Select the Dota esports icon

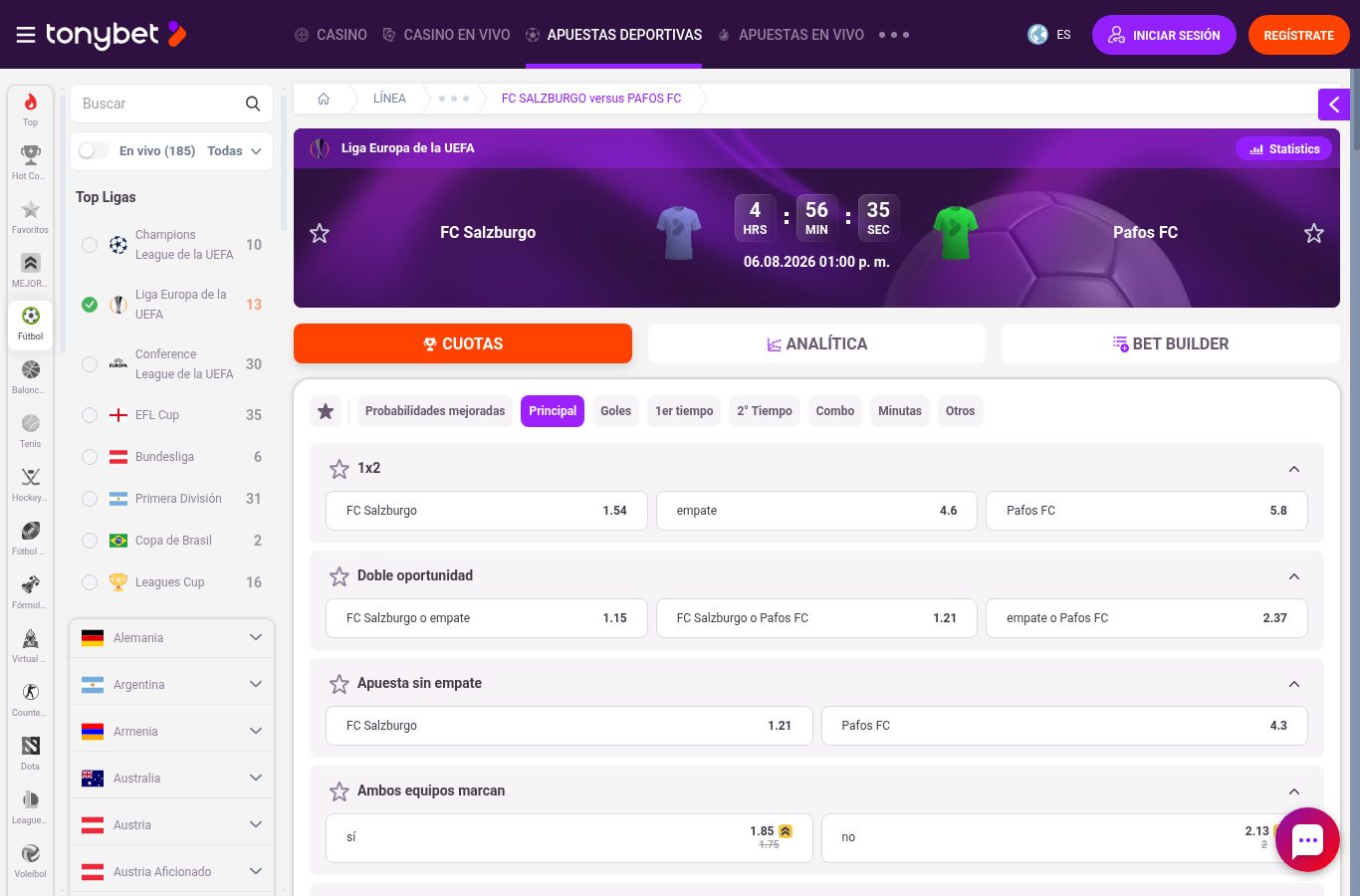point(31,754)
